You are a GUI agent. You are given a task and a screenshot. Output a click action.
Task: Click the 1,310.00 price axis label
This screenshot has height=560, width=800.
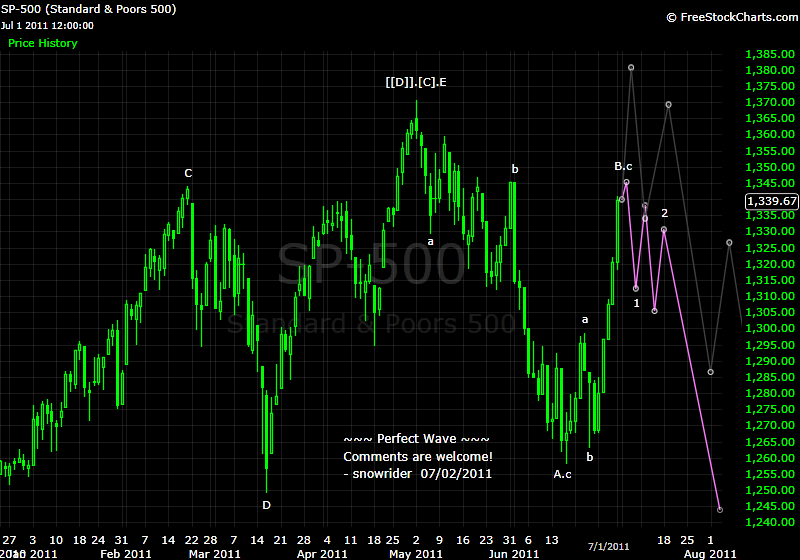(x=770, y=296)
